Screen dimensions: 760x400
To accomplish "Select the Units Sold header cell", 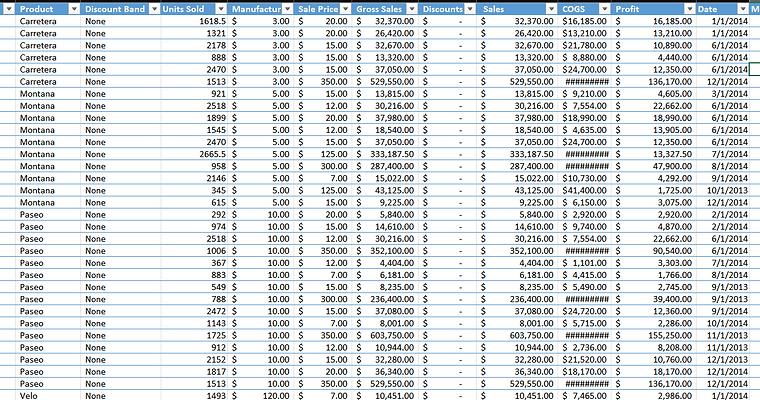I will (194, 9).
